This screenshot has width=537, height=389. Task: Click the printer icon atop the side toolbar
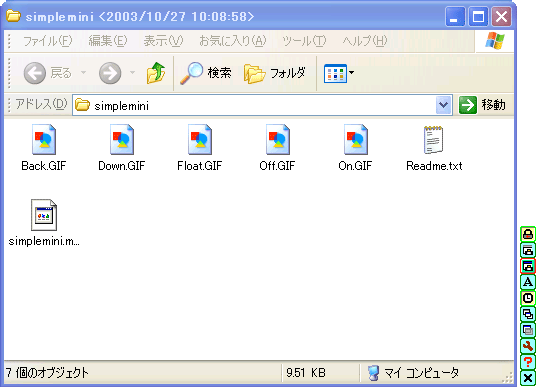coord(528,234)
